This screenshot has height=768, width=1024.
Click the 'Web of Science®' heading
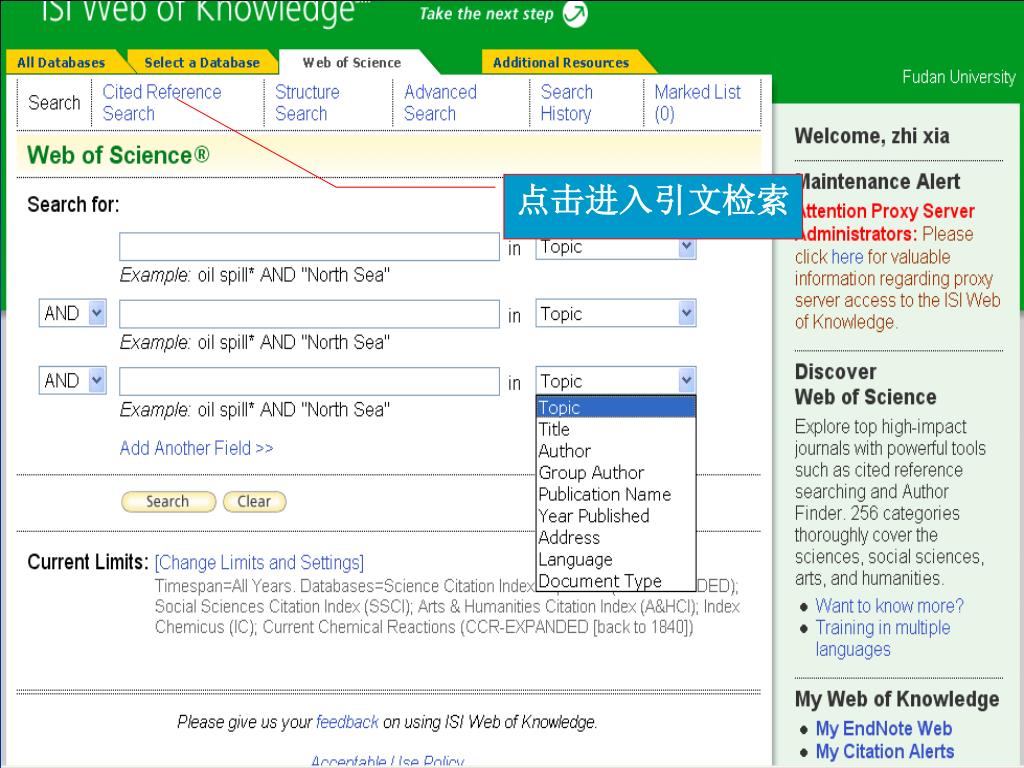click(x=118, y=155)
